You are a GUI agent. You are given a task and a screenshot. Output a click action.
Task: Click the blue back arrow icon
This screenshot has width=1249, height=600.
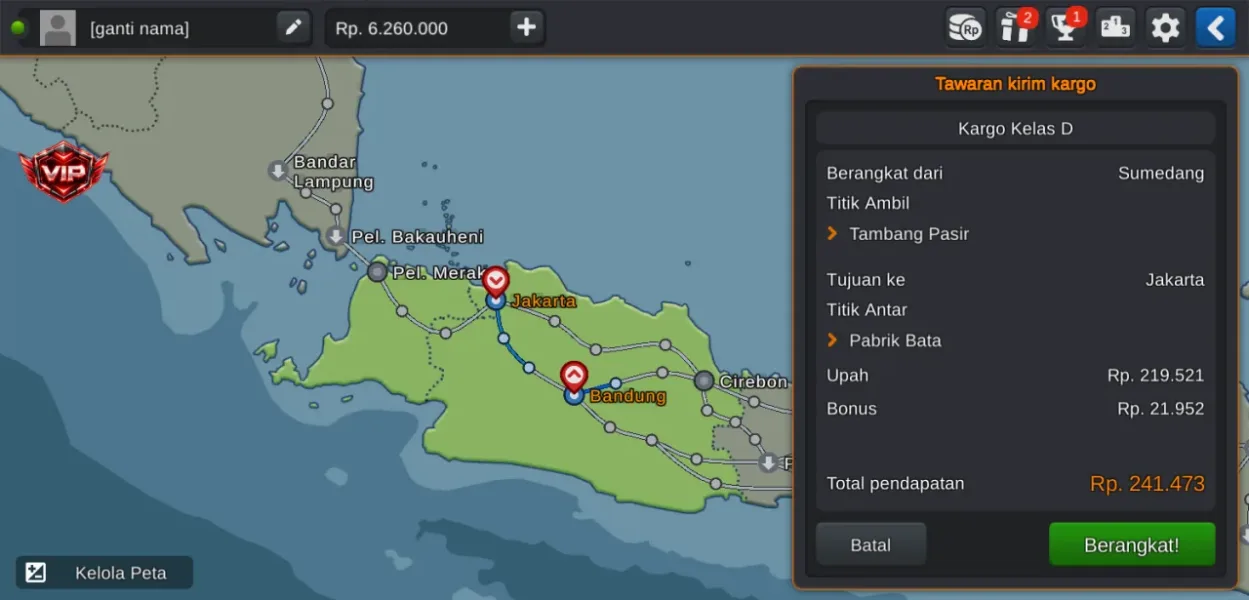coord(1216,28)
